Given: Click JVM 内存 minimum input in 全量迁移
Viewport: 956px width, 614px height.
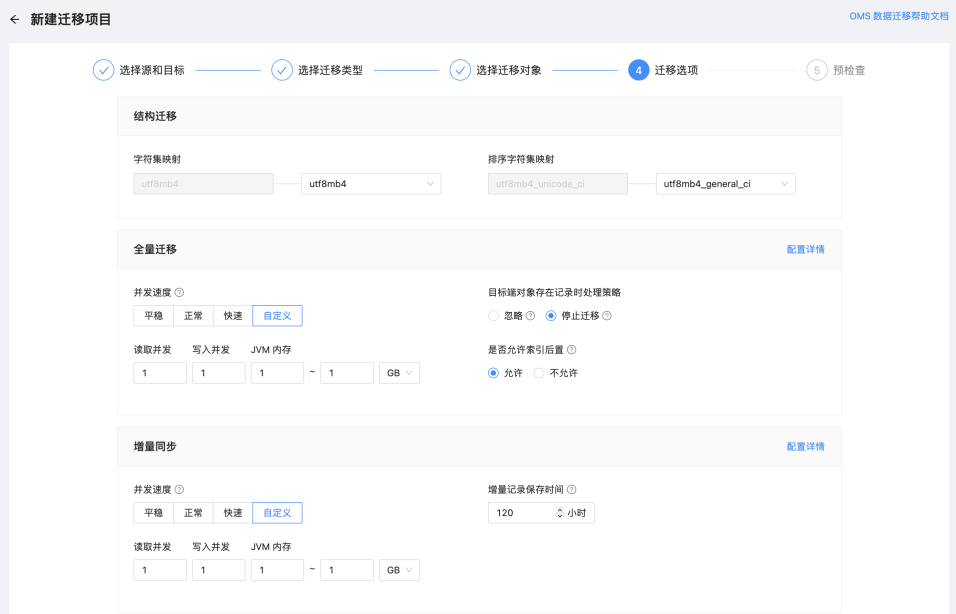Looking at the screenshot, I should click(277, 373).
